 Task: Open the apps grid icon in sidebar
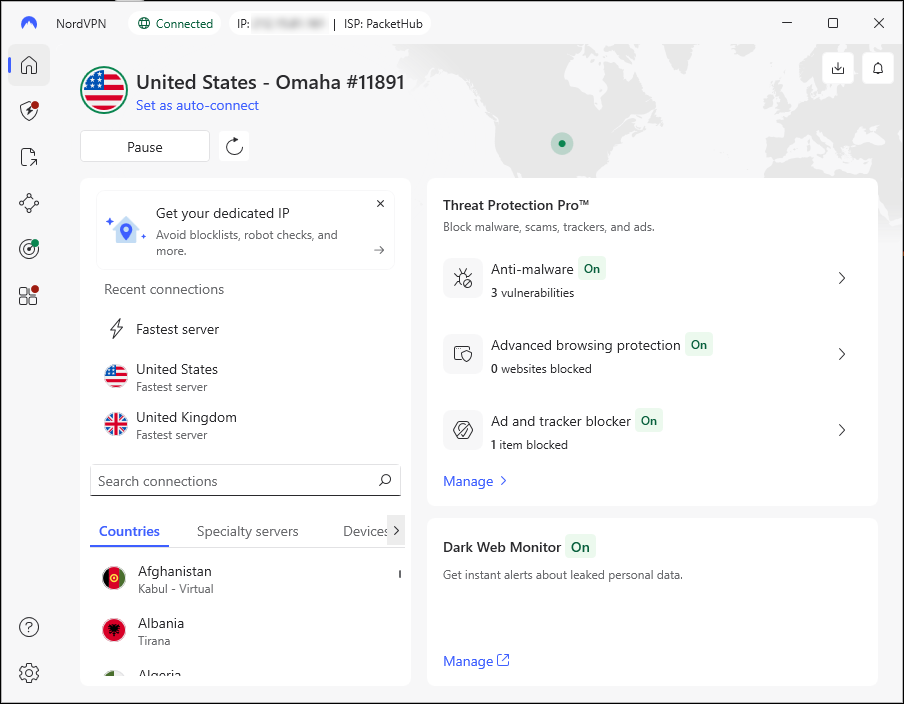[29, 295]
